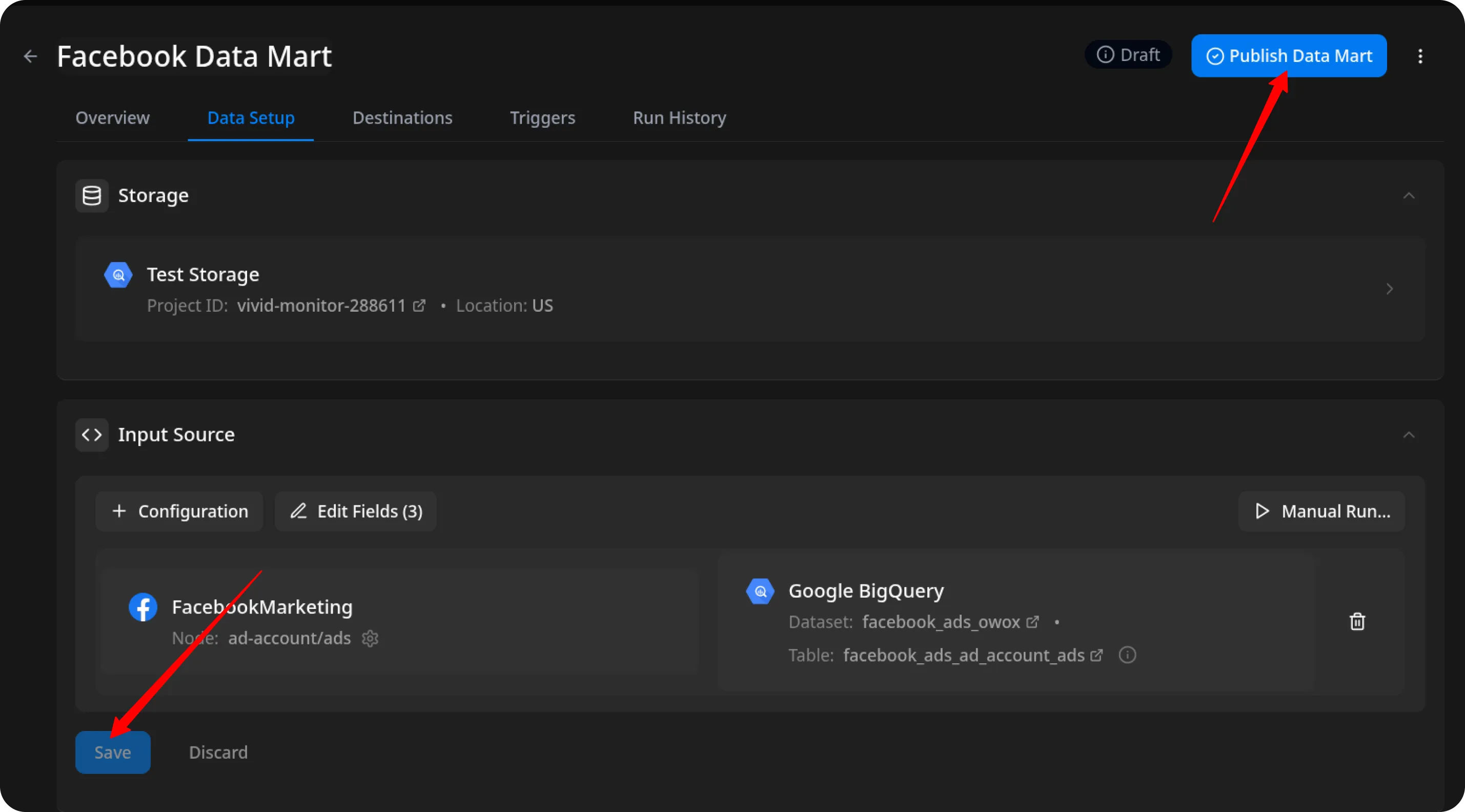Switch to the Triggers tab
This screenshot has width=1465, height=812.
tap(542, 118)
